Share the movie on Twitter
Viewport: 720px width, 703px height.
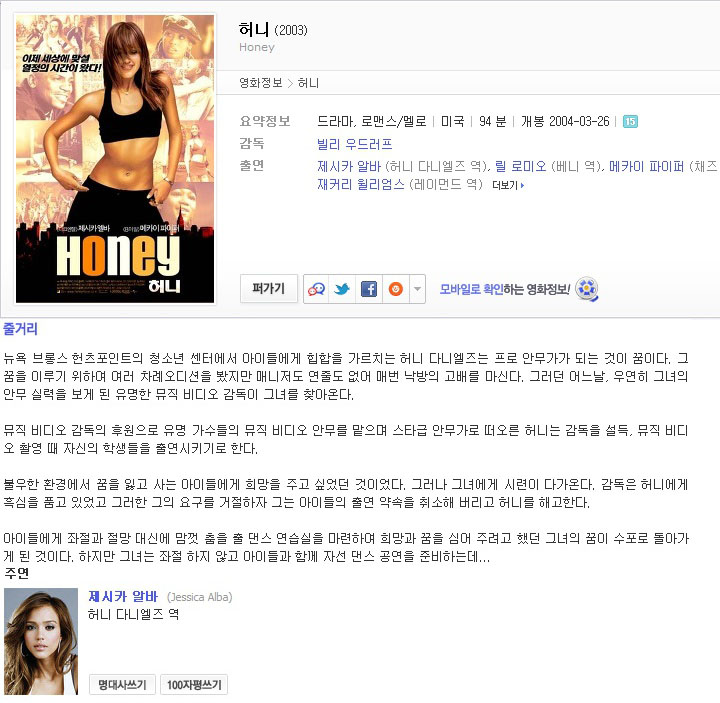[342, 289]
